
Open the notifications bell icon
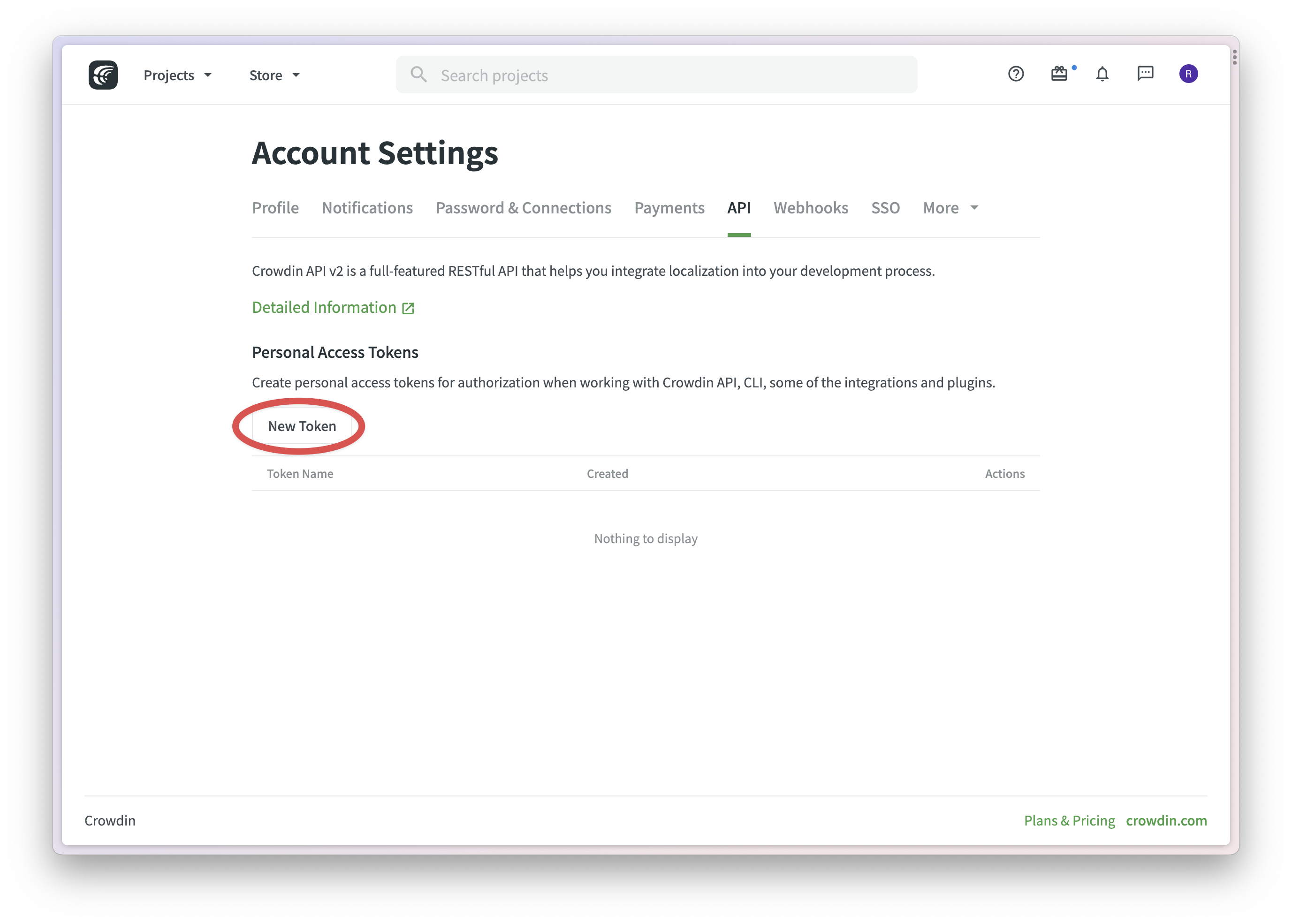[x=1102, y=74]
